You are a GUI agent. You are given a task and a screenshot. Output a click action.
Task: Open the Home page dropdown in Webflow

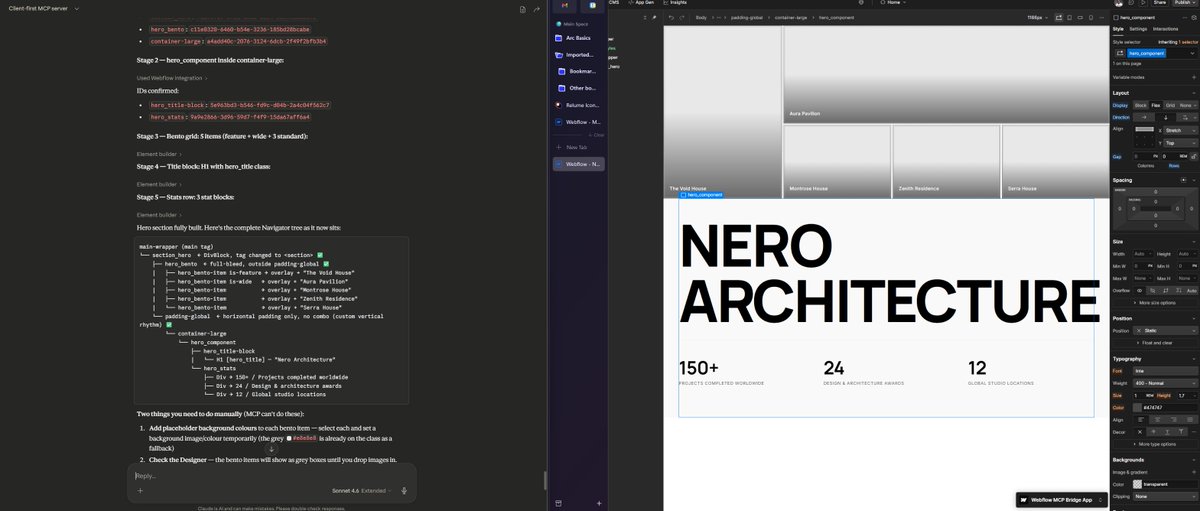point(891,3)
